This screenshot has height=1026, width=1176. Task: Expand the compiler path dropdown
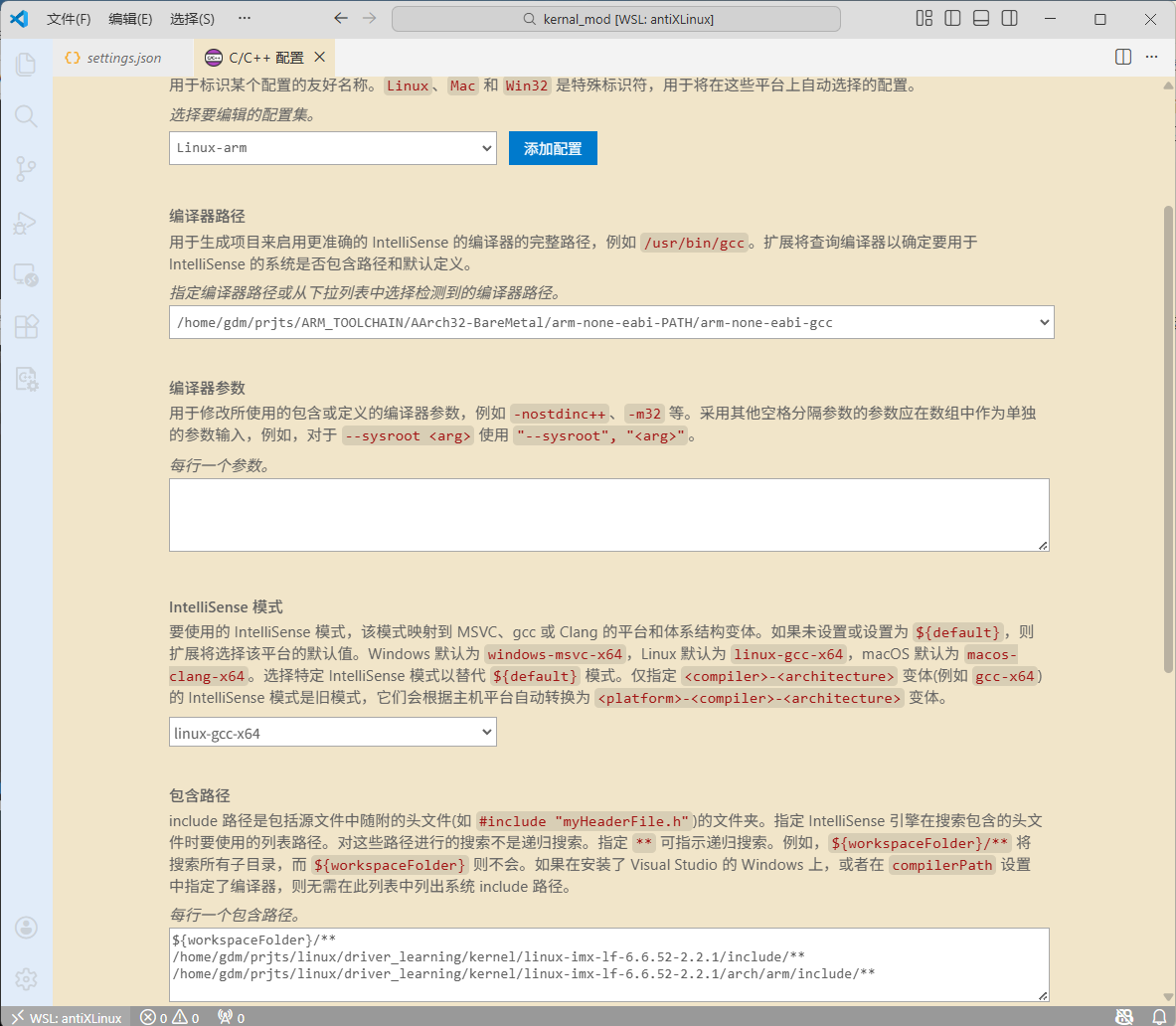[610, 322]
